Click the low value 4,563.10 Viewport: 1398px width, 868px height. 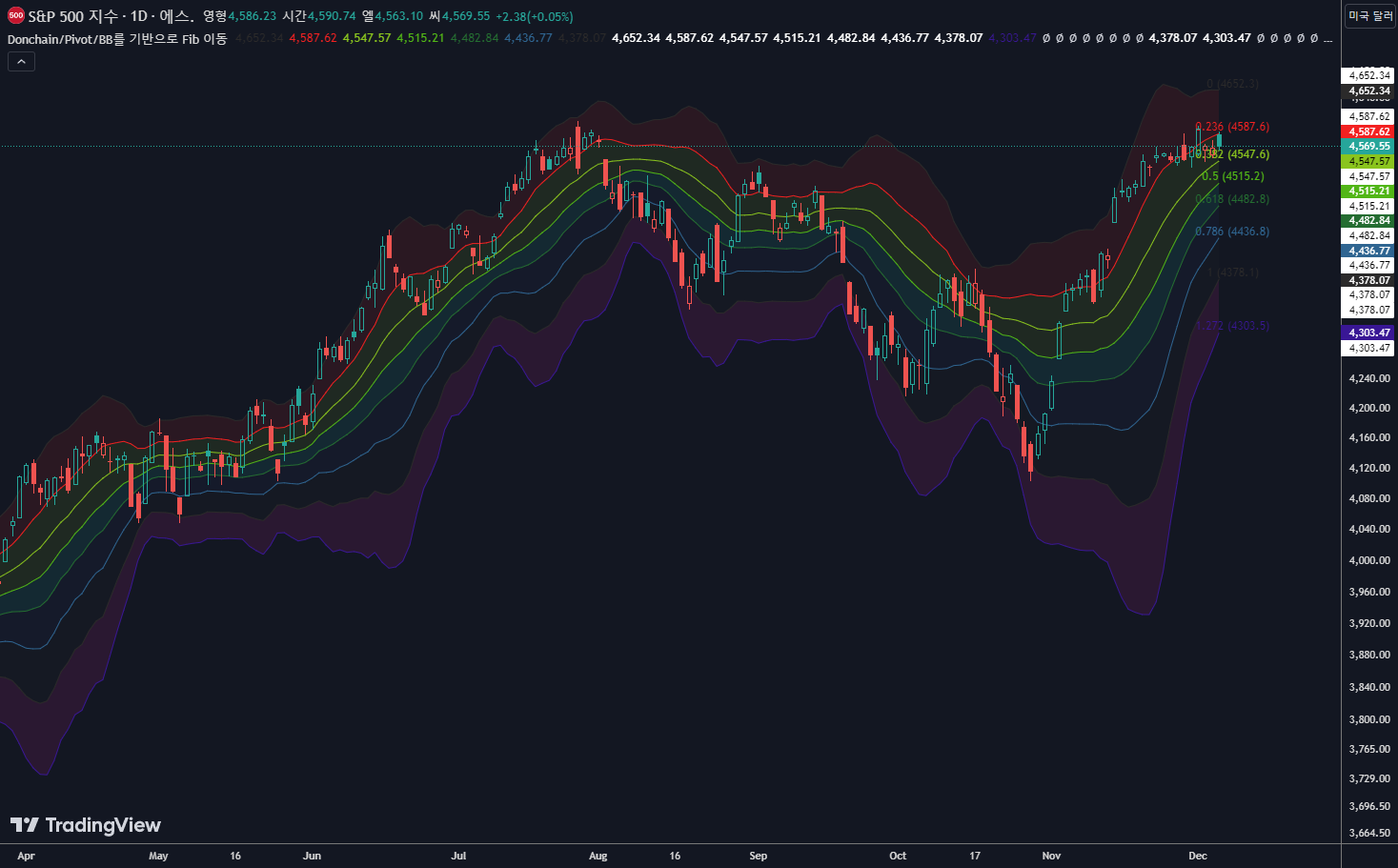pos(398,16)
